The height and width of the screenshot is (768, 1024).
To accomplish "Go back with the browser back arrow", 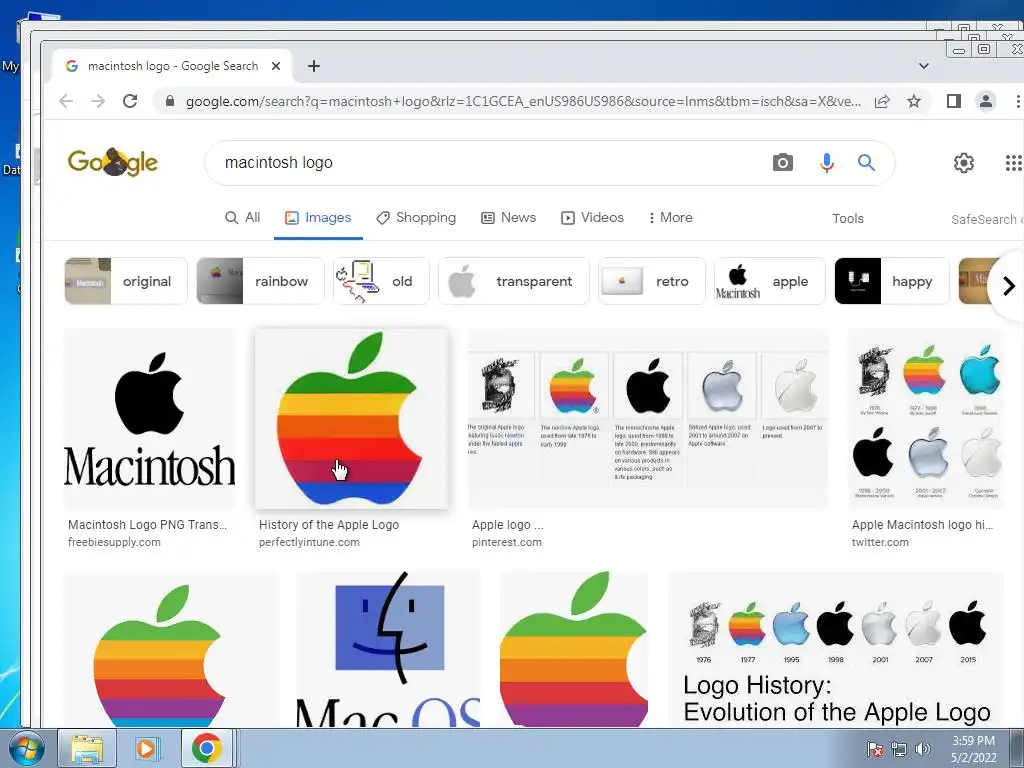I will (66, 101).
